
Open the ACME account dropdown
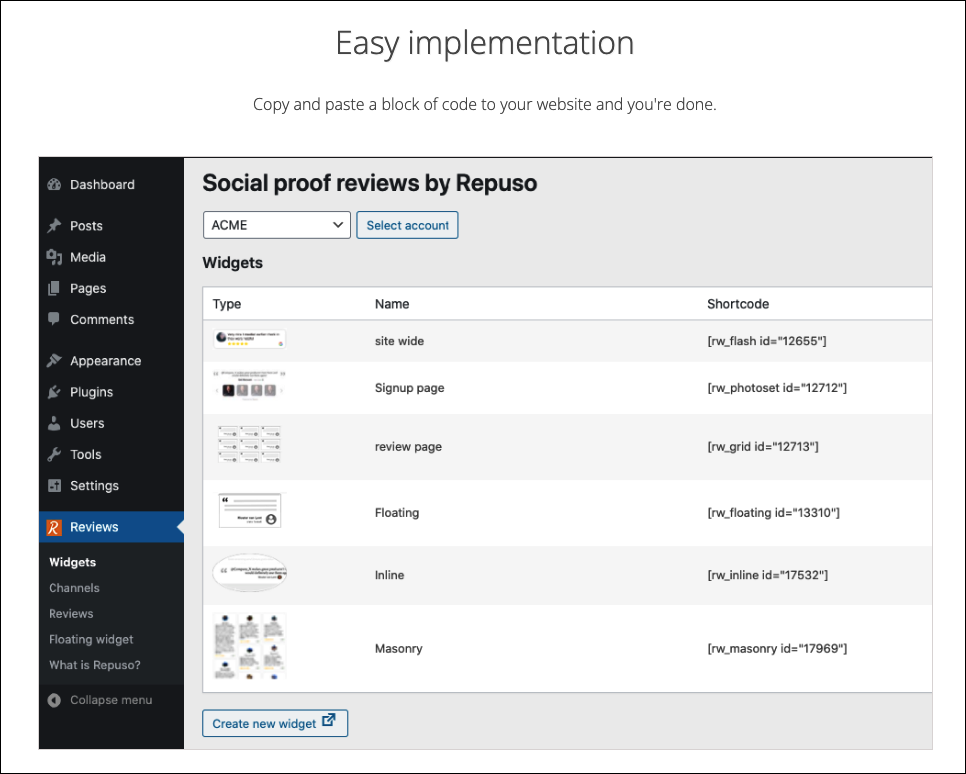pyautogui.click(x=276, y=225)
